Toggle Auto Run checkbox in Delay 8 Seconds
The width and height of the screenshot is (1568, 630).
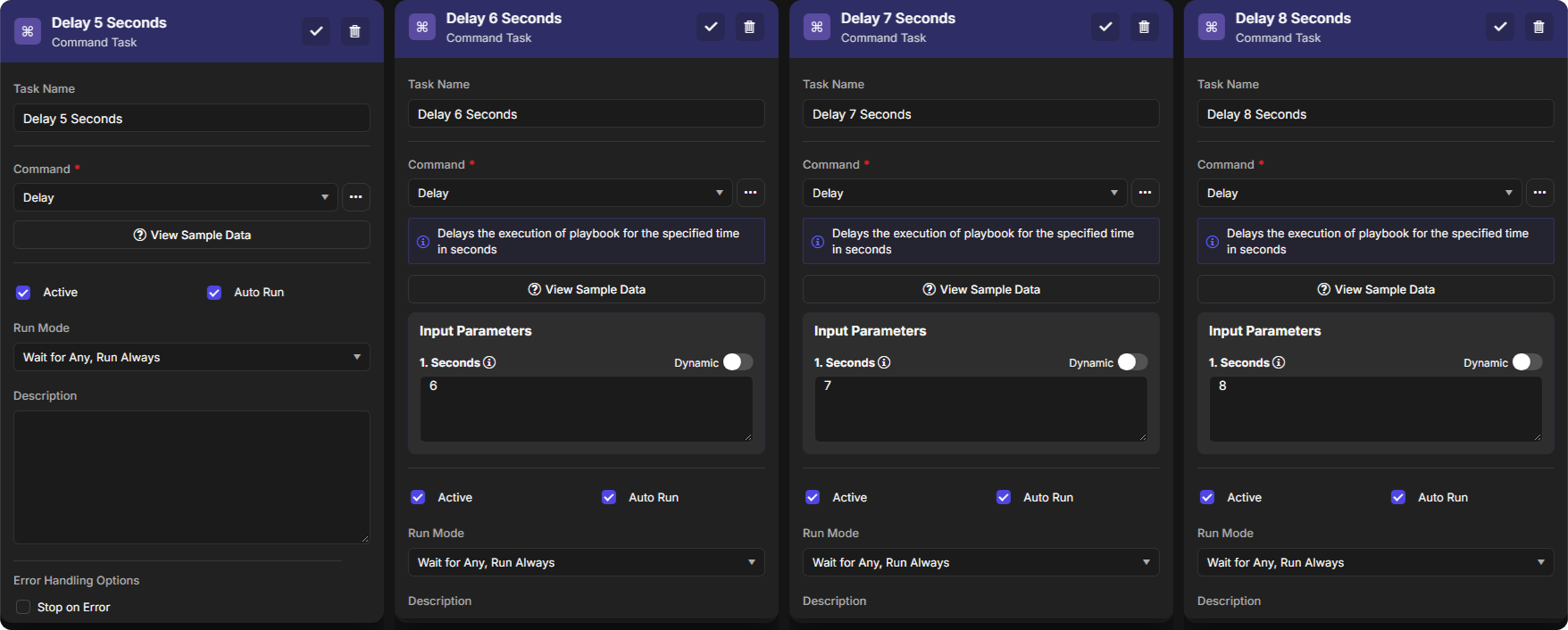coord(1398,497)
